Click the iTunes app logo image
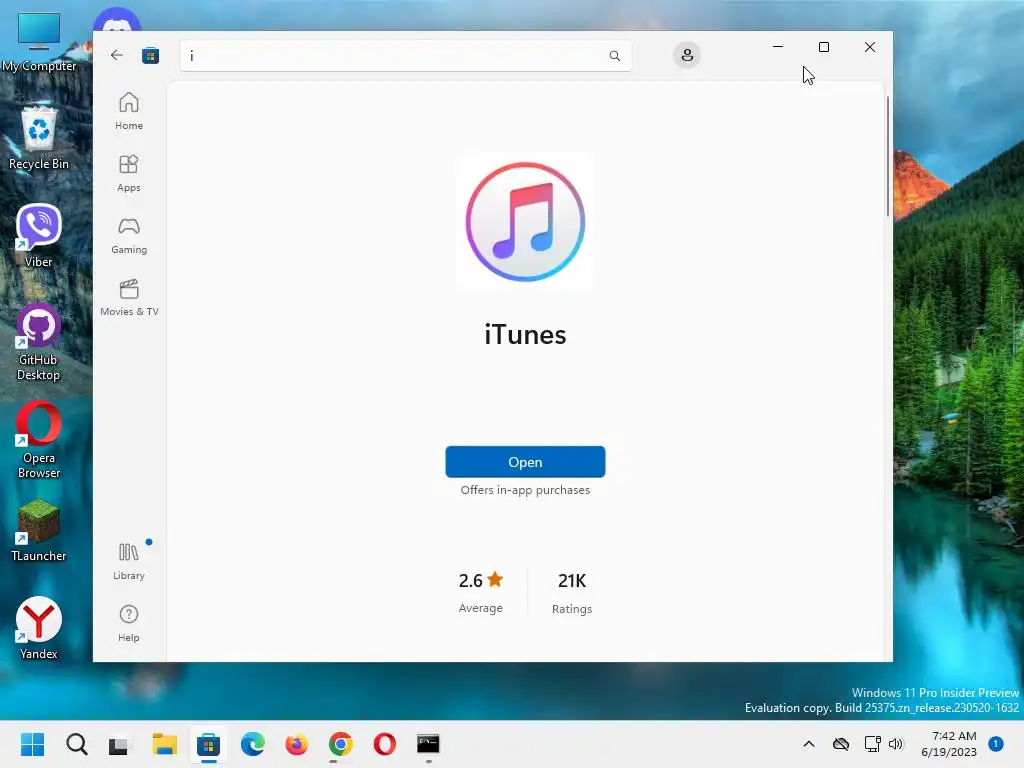The image size is (1024, 768). click(525, 222)
